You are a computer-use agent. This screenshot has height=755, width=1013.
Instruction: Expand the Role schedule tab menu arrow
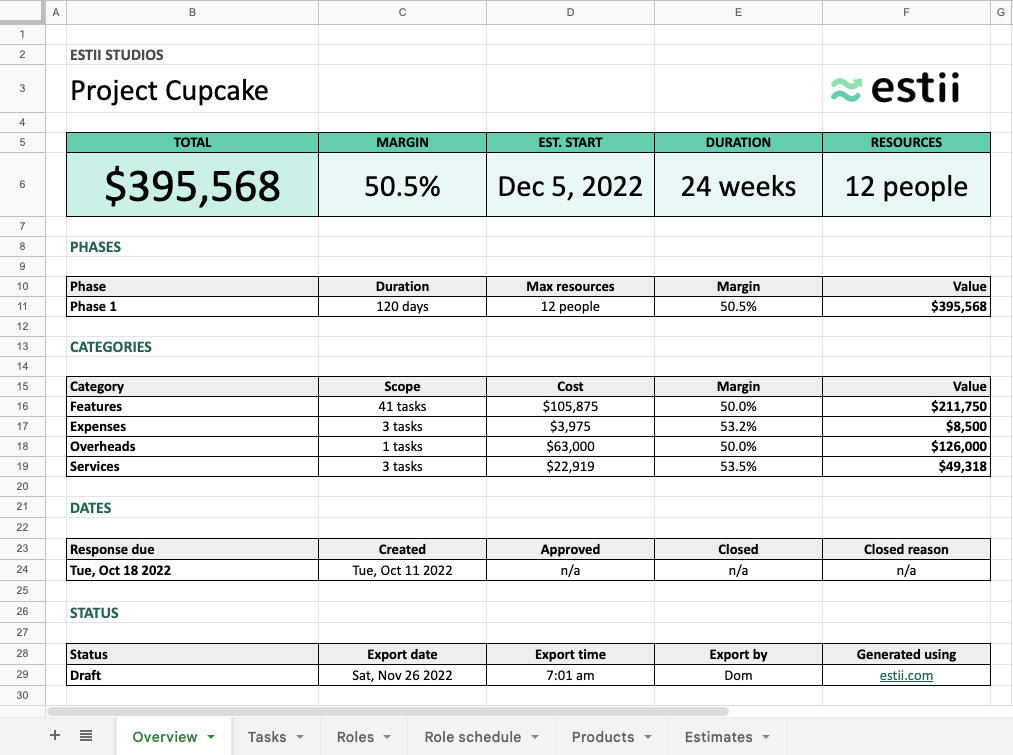[535, 737]
